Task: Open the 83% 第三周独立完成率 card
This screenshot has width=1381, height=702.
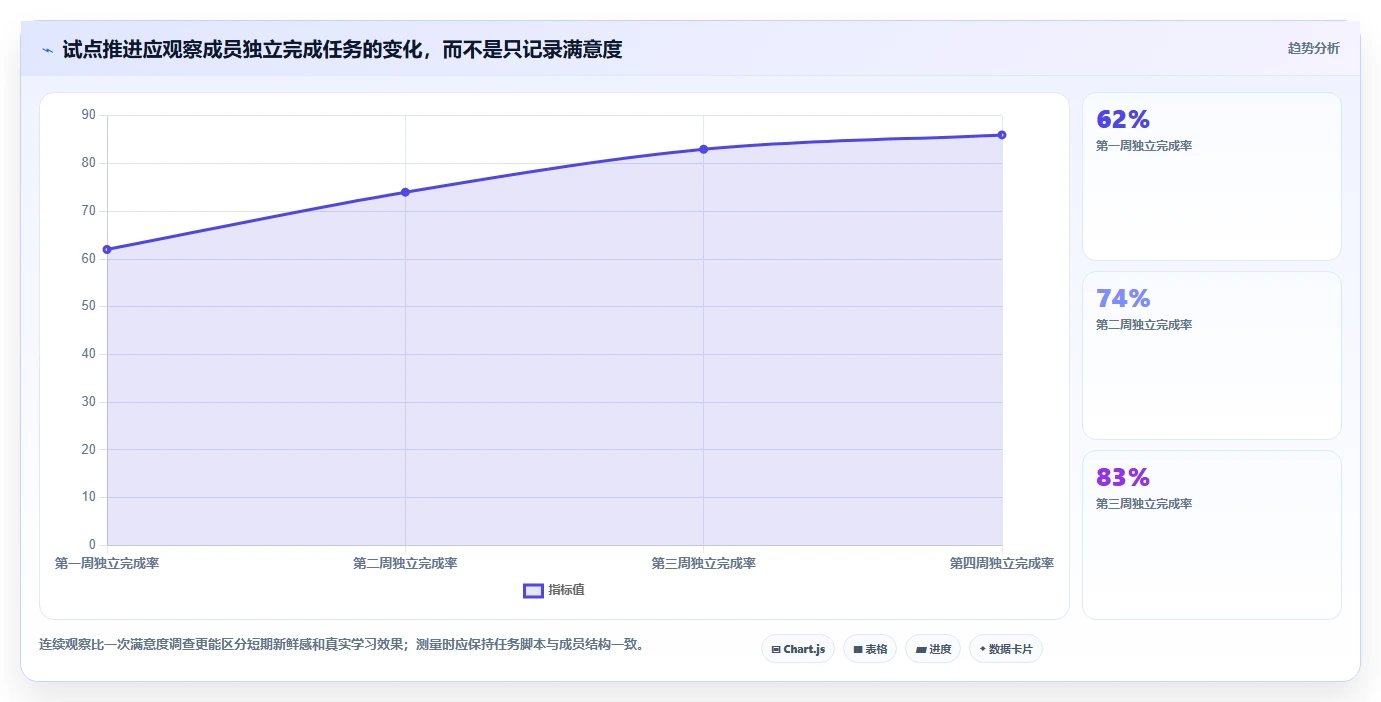Action: (1211, 534)
